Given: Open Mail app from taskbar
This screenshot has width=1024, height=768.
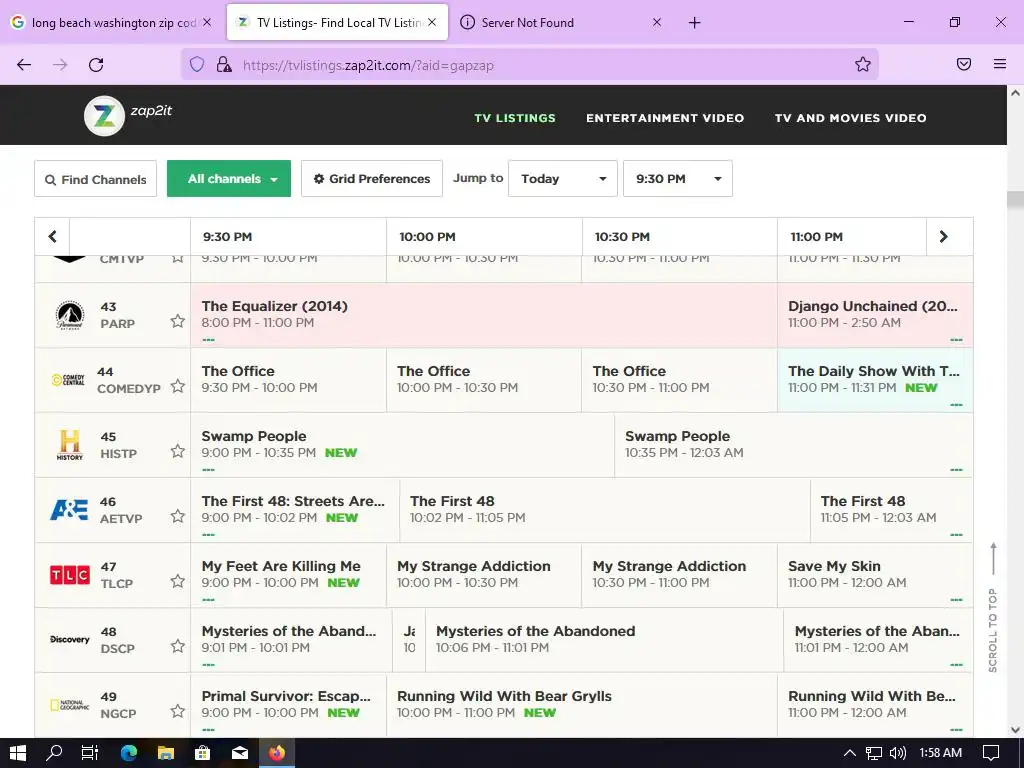Looking at the screenshot, I should (x=240, y=753).
